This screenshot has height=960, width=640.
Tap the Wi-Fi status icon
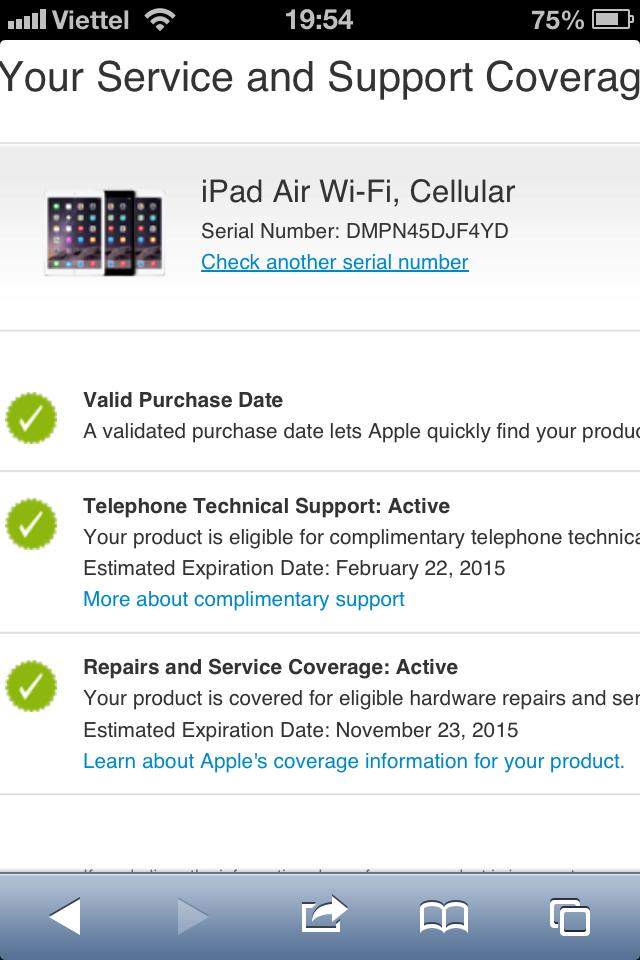160,20
